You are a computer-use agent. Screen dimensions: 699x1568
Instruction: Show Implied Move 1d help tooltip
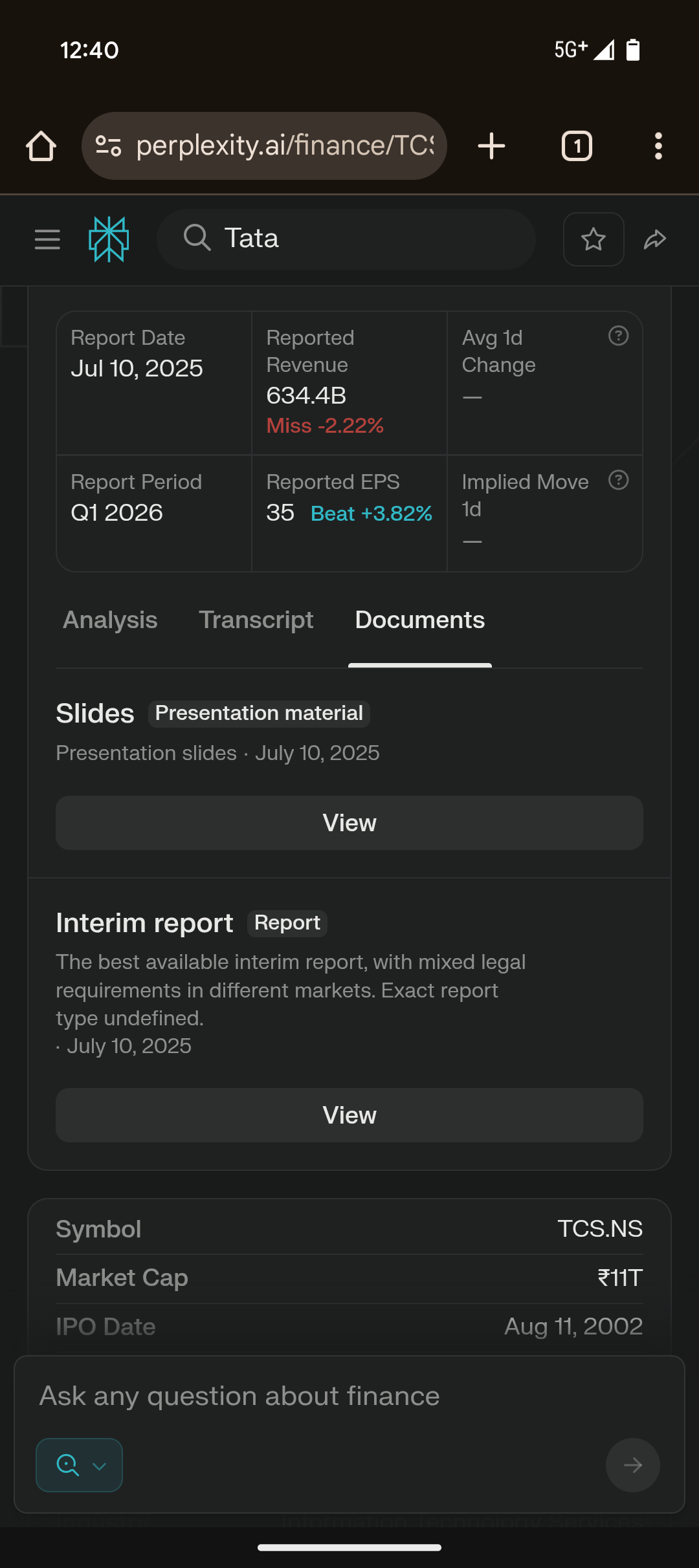[618, 481]
